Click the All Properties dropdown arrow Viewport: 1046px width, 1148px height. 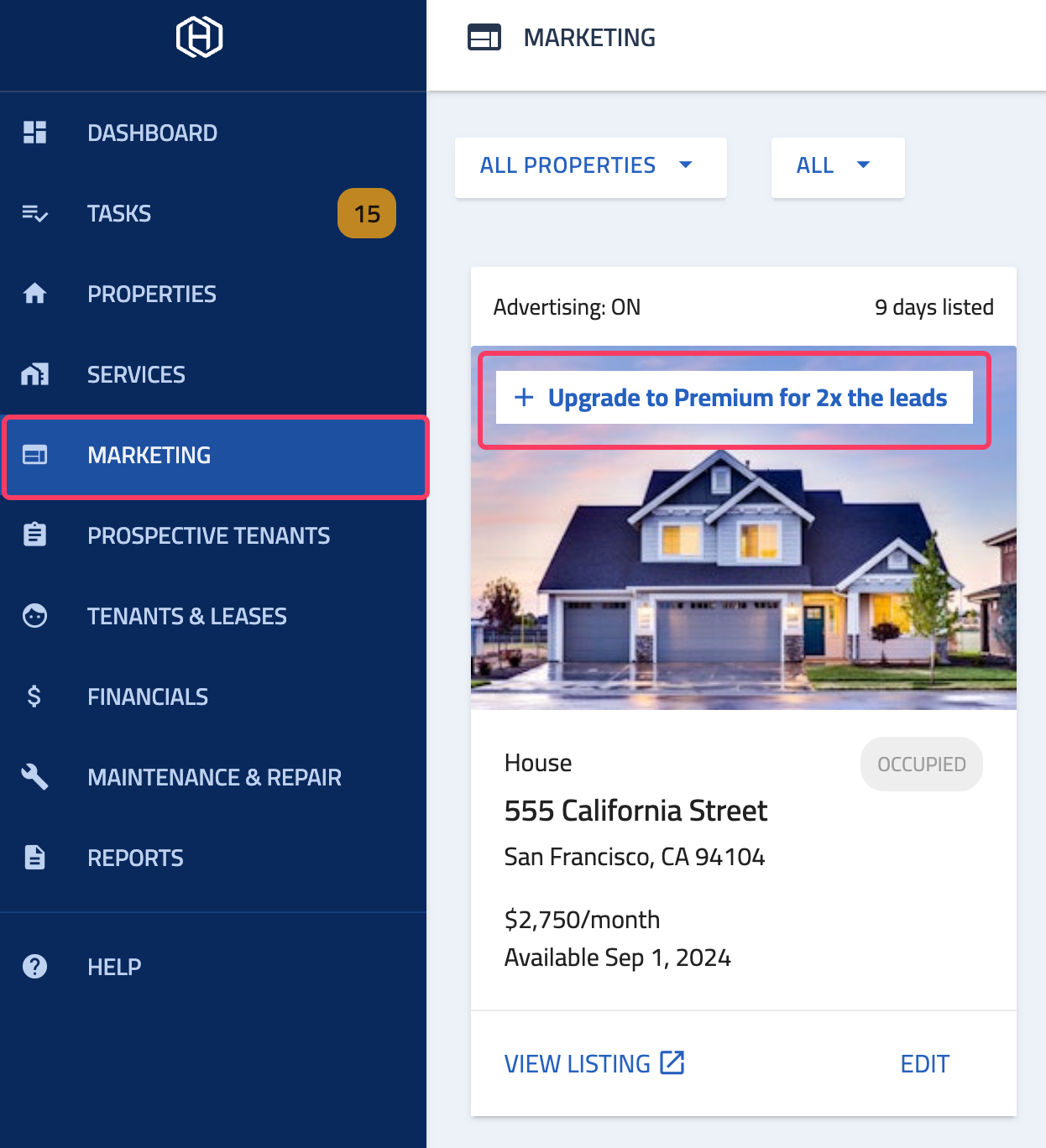click(686, 164)
